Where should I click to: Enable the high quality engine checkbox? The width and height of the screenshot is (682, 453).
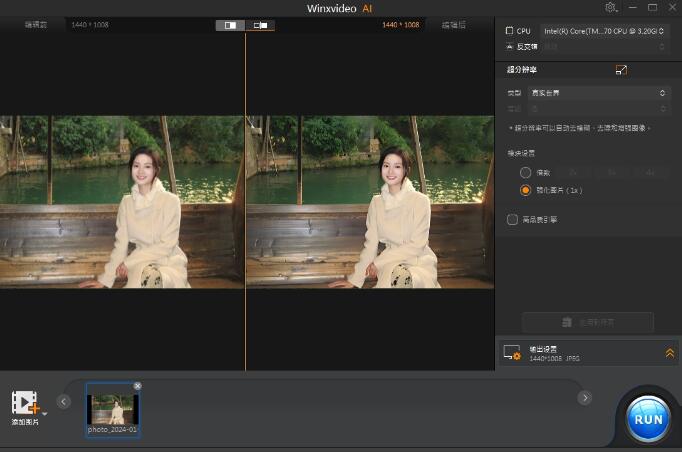(512, 220)
